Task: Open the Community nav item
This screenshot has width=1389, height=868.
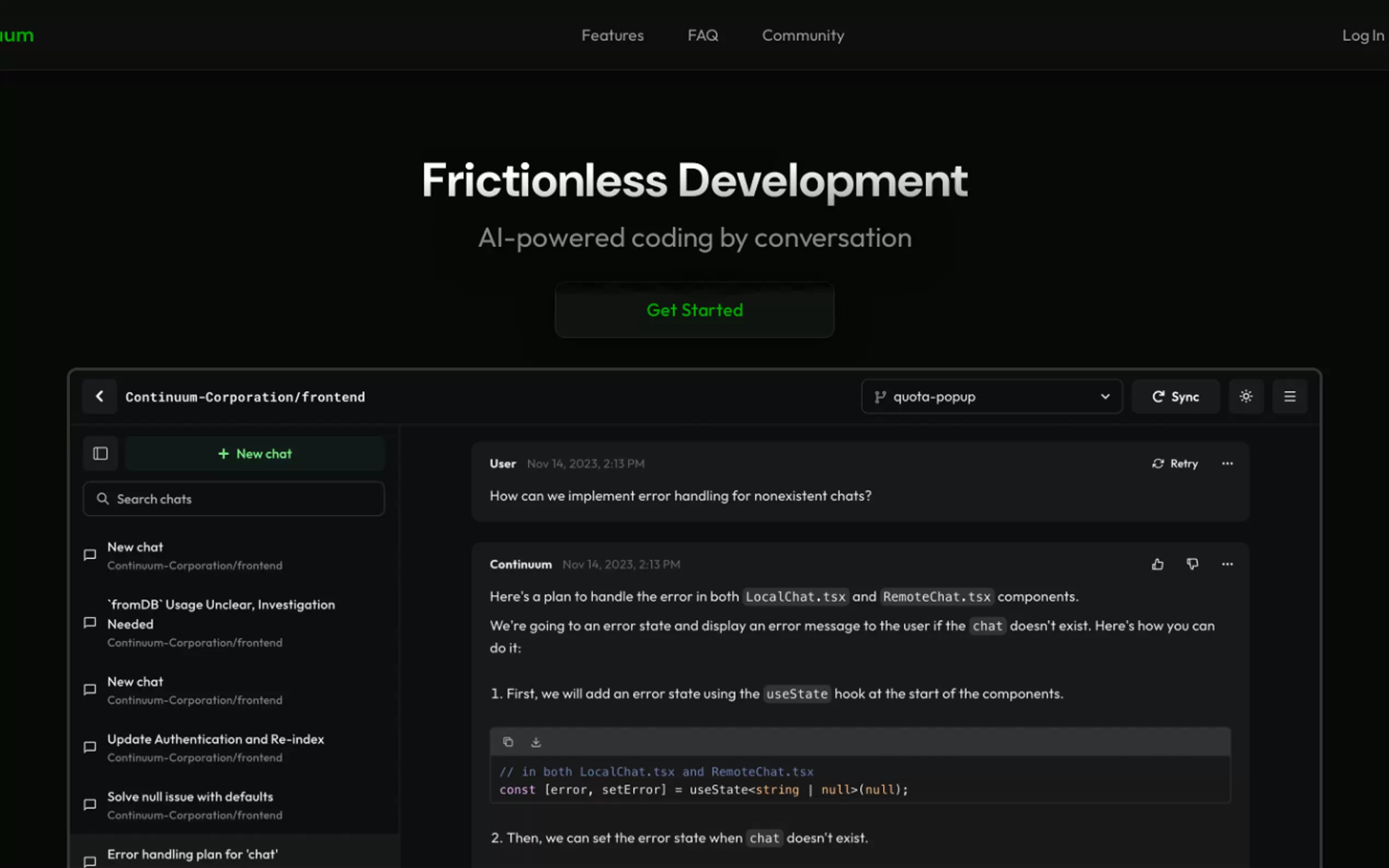Action: 803,35
